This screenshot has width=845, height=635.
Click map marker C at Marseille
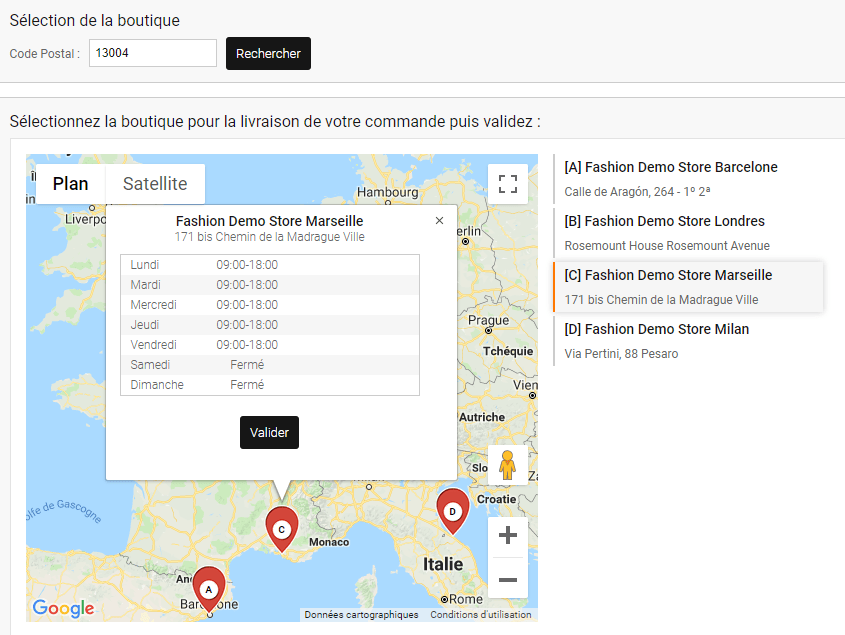point(281,529)
